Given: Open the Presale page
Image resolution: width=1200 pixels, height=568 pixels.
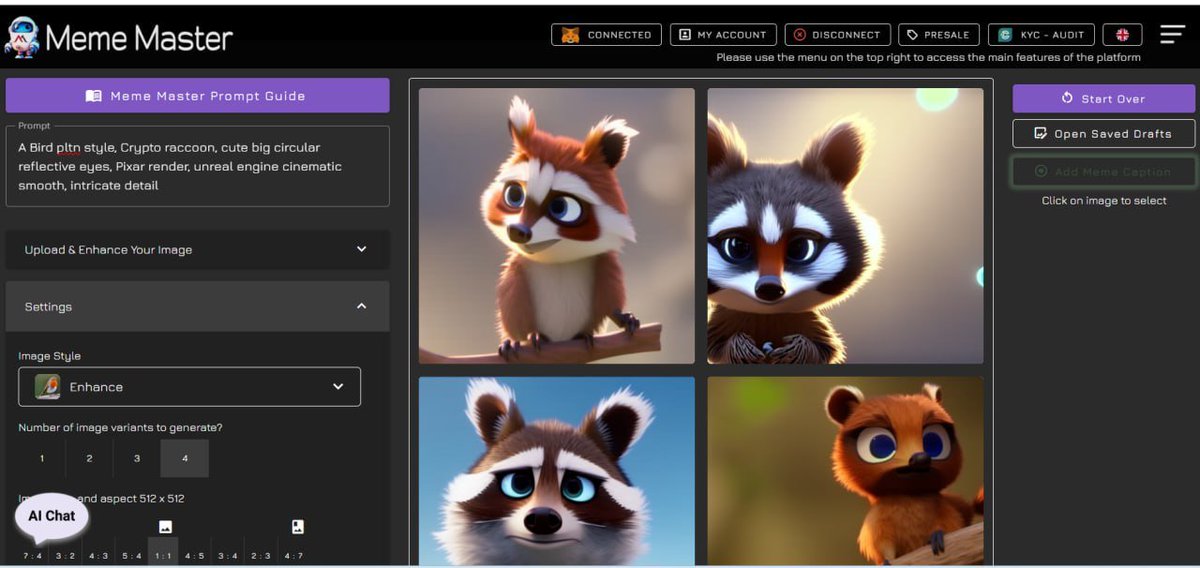Looking at the screenshot, I should click(x=938, y=35).
